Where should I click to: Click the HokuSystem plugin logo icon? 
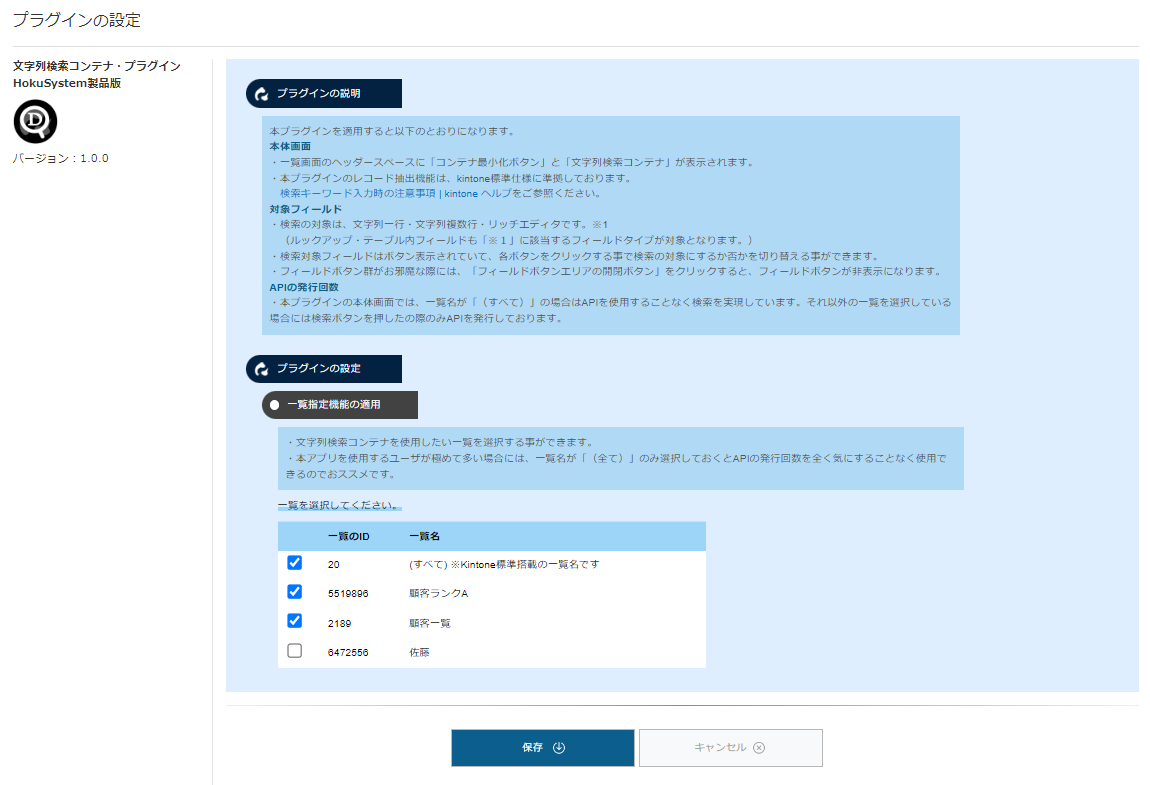36,123
